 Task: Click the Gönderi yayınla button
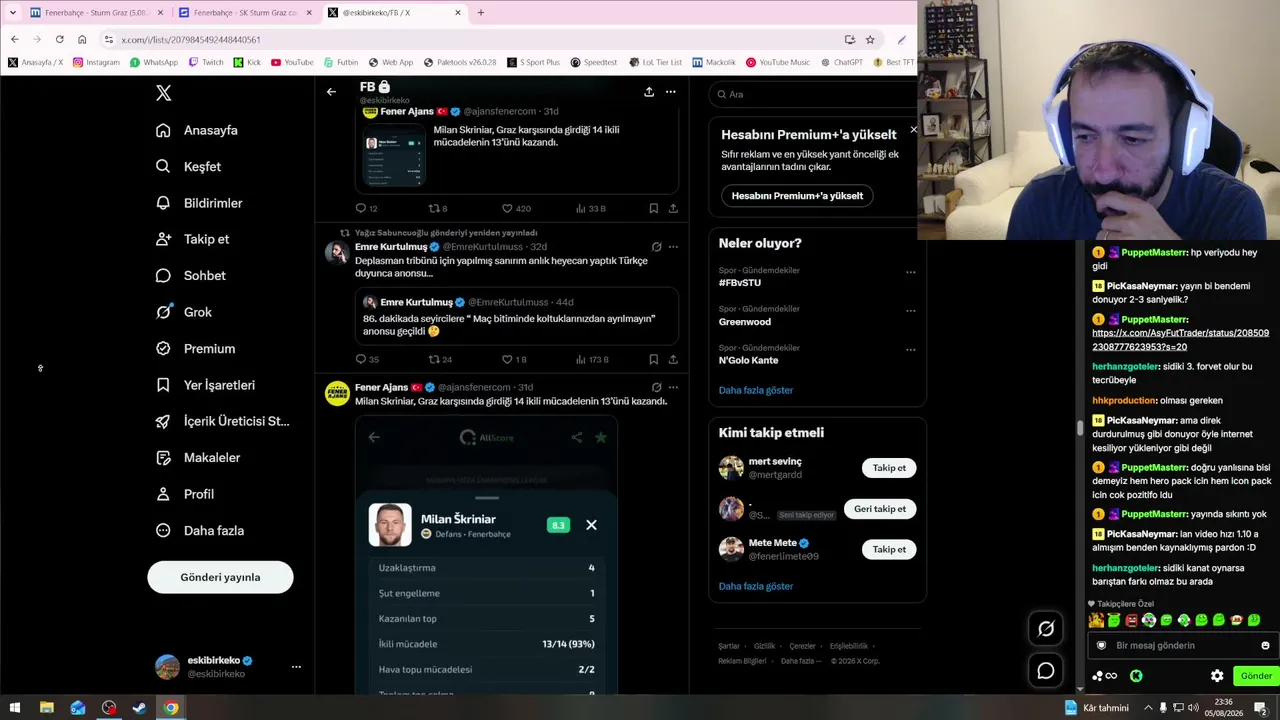tap(220, 577)
